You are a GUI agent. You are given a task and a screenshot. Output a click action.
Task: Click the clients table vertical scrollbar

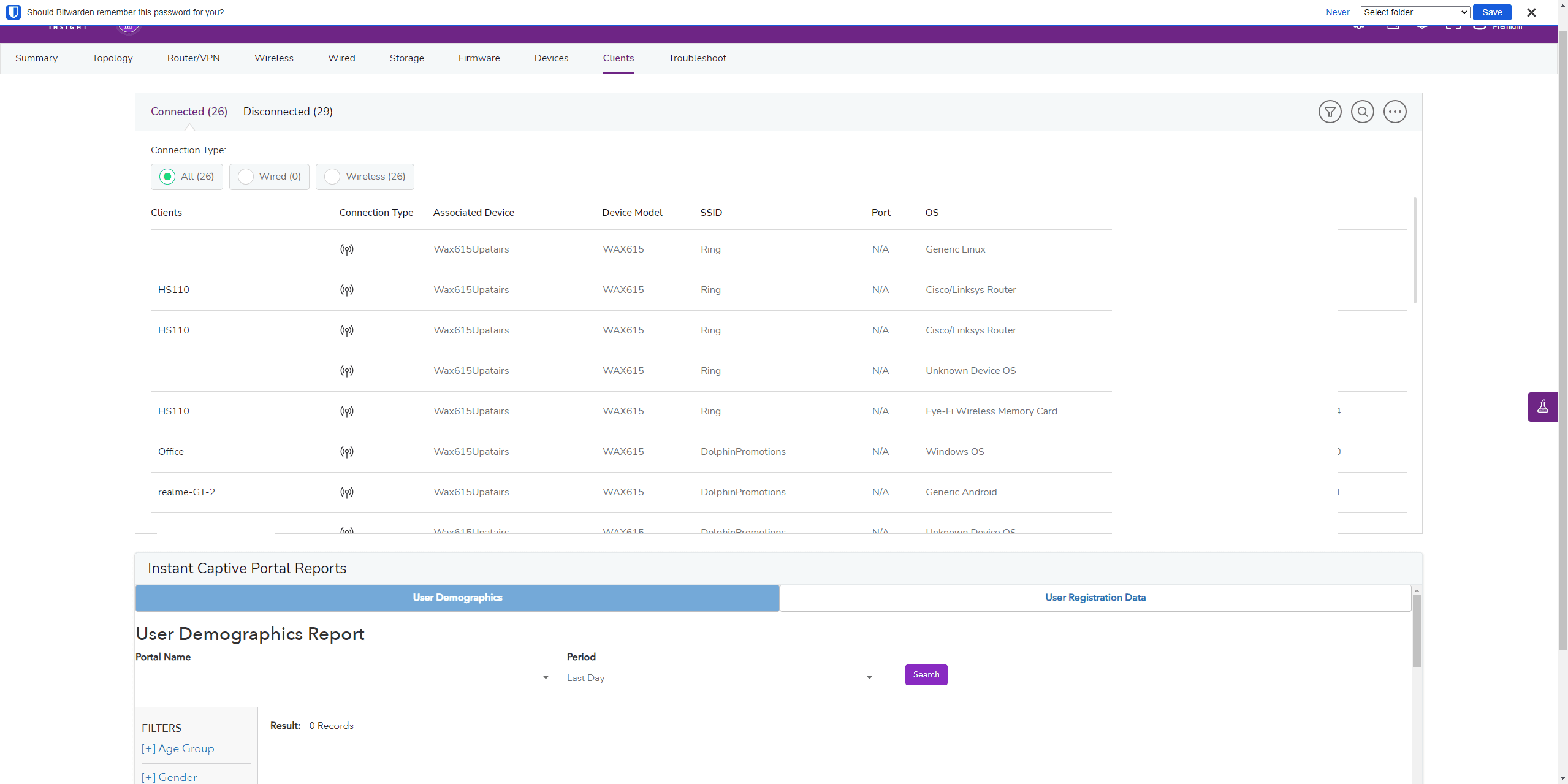pyautogui.click(x=1414, y=251)
